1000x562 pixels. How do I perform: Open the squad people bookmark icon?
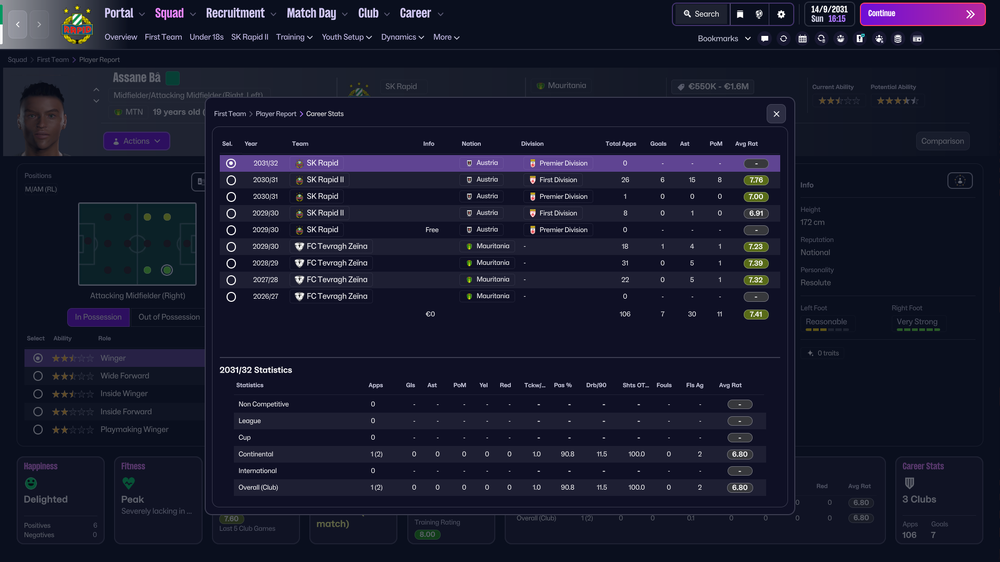pos(879,39)
